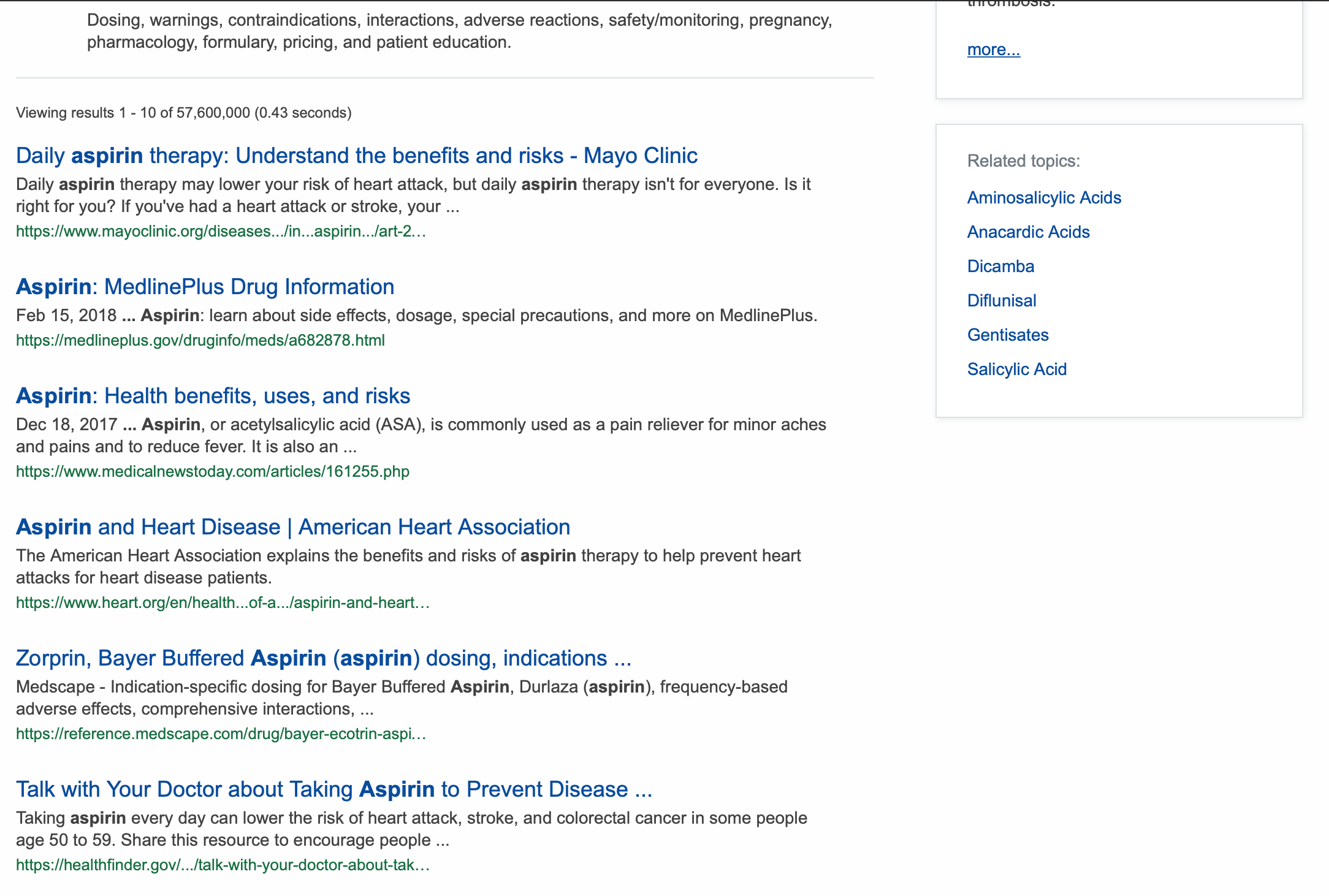
Task: Click the 'Dec 18, 2017' acetylsalicylic acid snippet
Action: coord(421,436)
